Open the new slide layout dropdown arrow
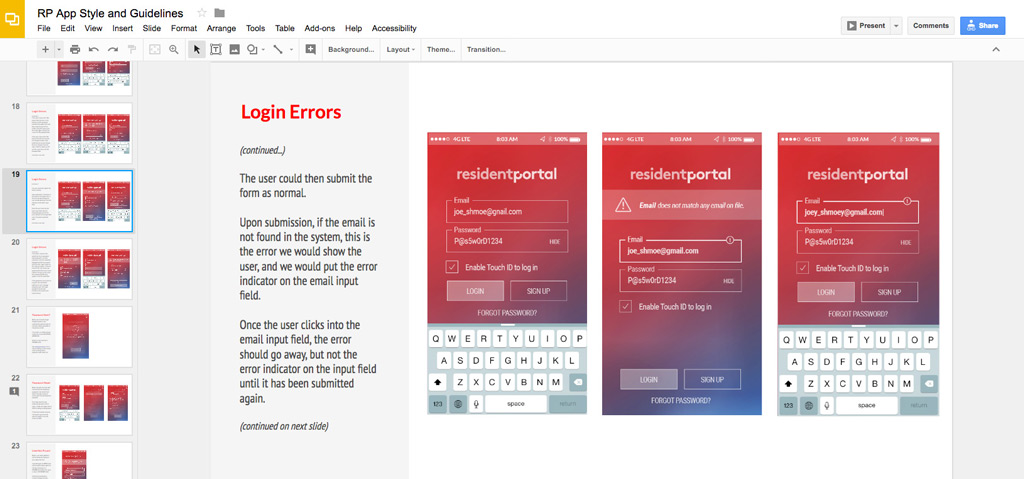Image resolution: width=1024 pixels, height=479 pixels. click(58, 49)
